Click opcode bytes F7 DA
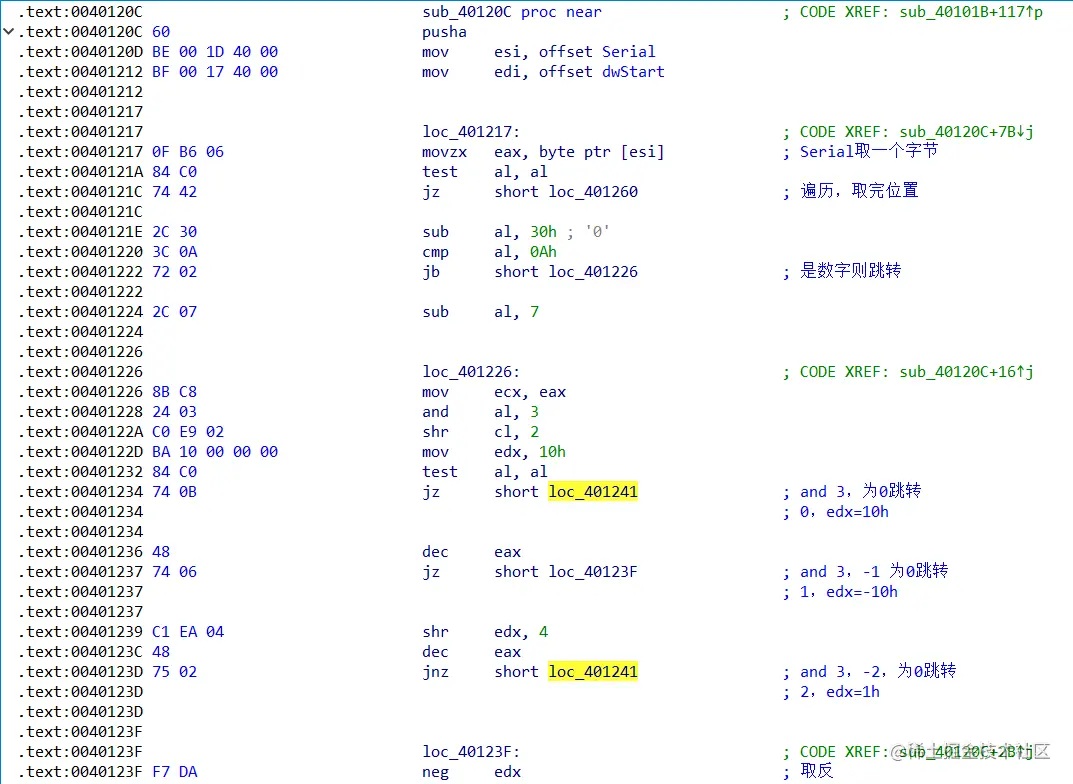This screenshot has height=784, width=1073. [174, 771]
